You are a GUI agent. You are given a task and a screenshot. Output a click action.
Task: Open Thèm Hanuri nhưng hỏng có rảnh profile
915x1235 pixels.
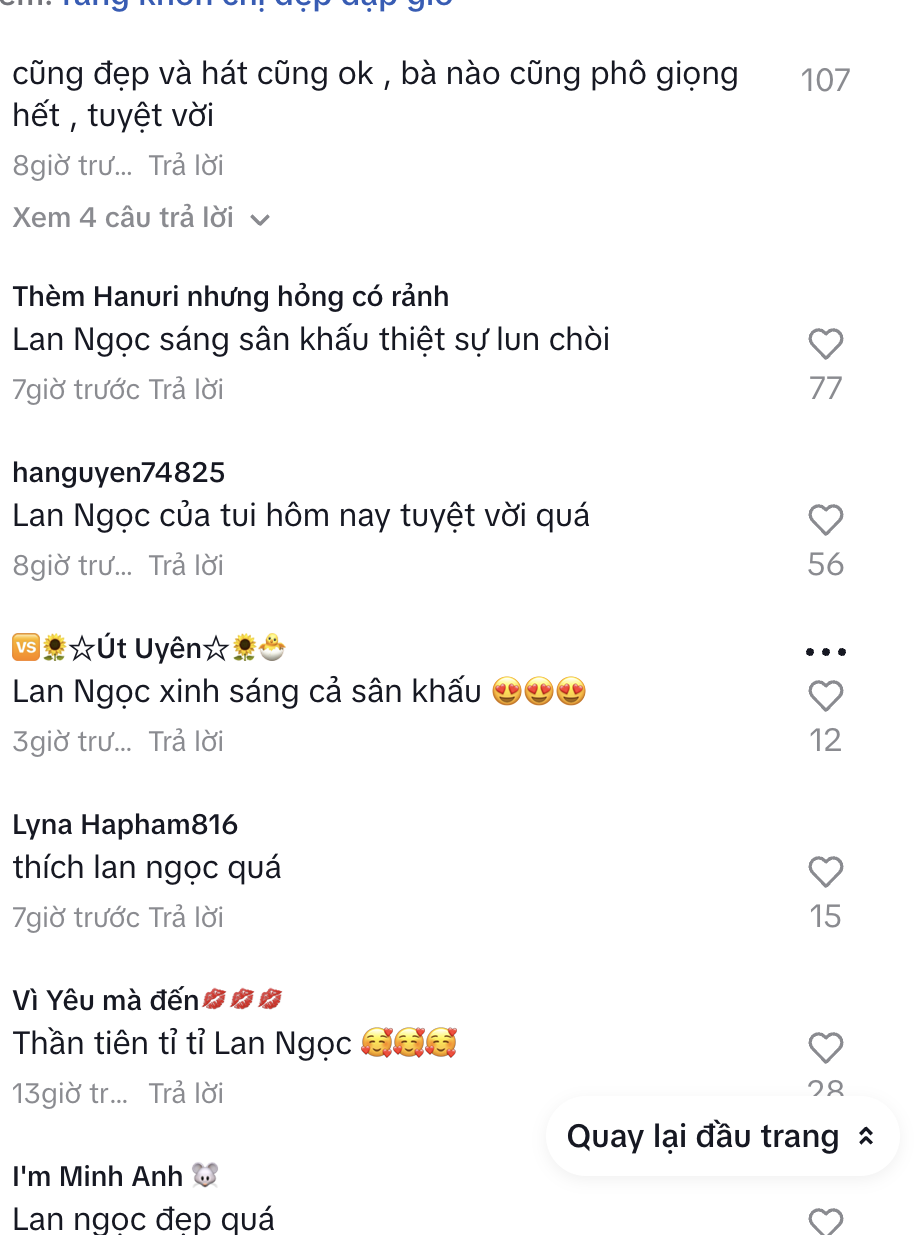coord(230,297)
